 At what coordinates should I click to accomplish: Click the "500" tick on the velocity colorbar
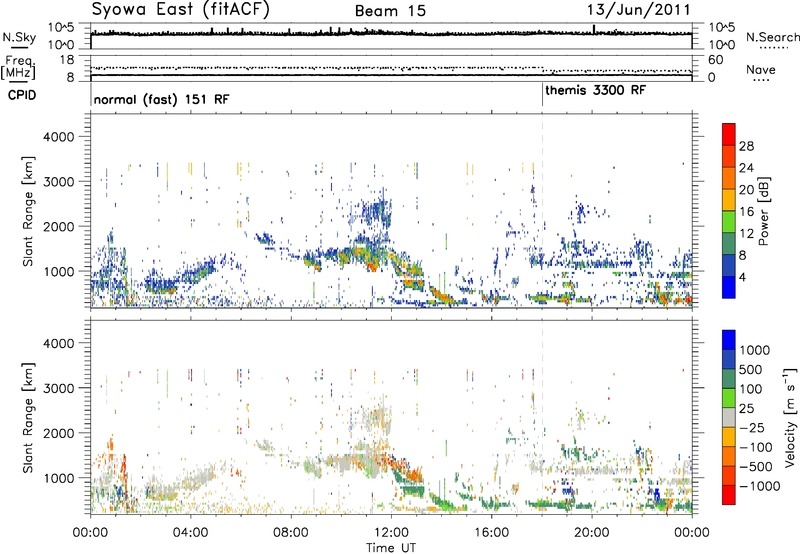[x=751, y=369]
